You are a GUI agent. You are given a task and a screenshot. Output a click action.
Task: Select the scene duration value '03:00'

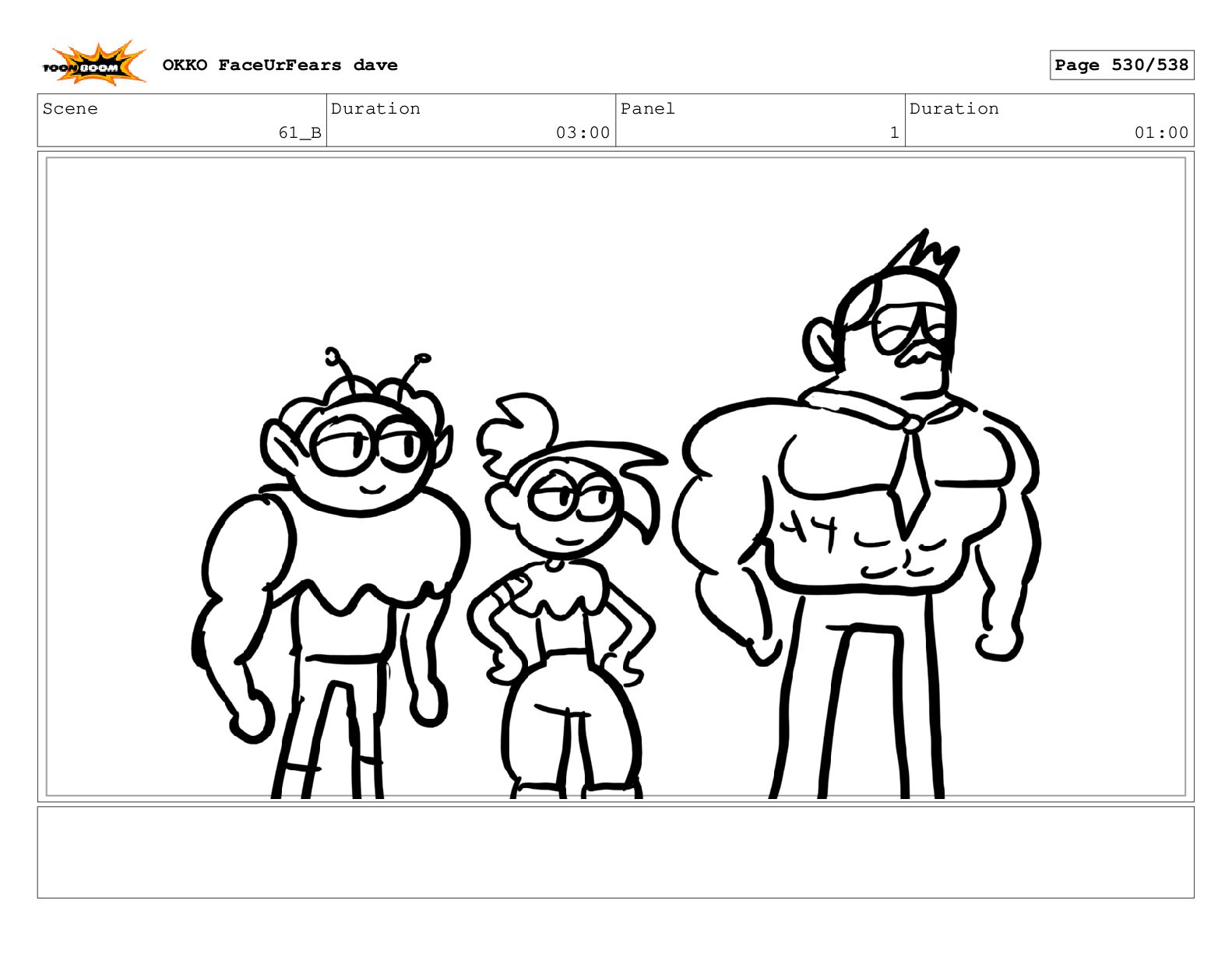[583, 133]
